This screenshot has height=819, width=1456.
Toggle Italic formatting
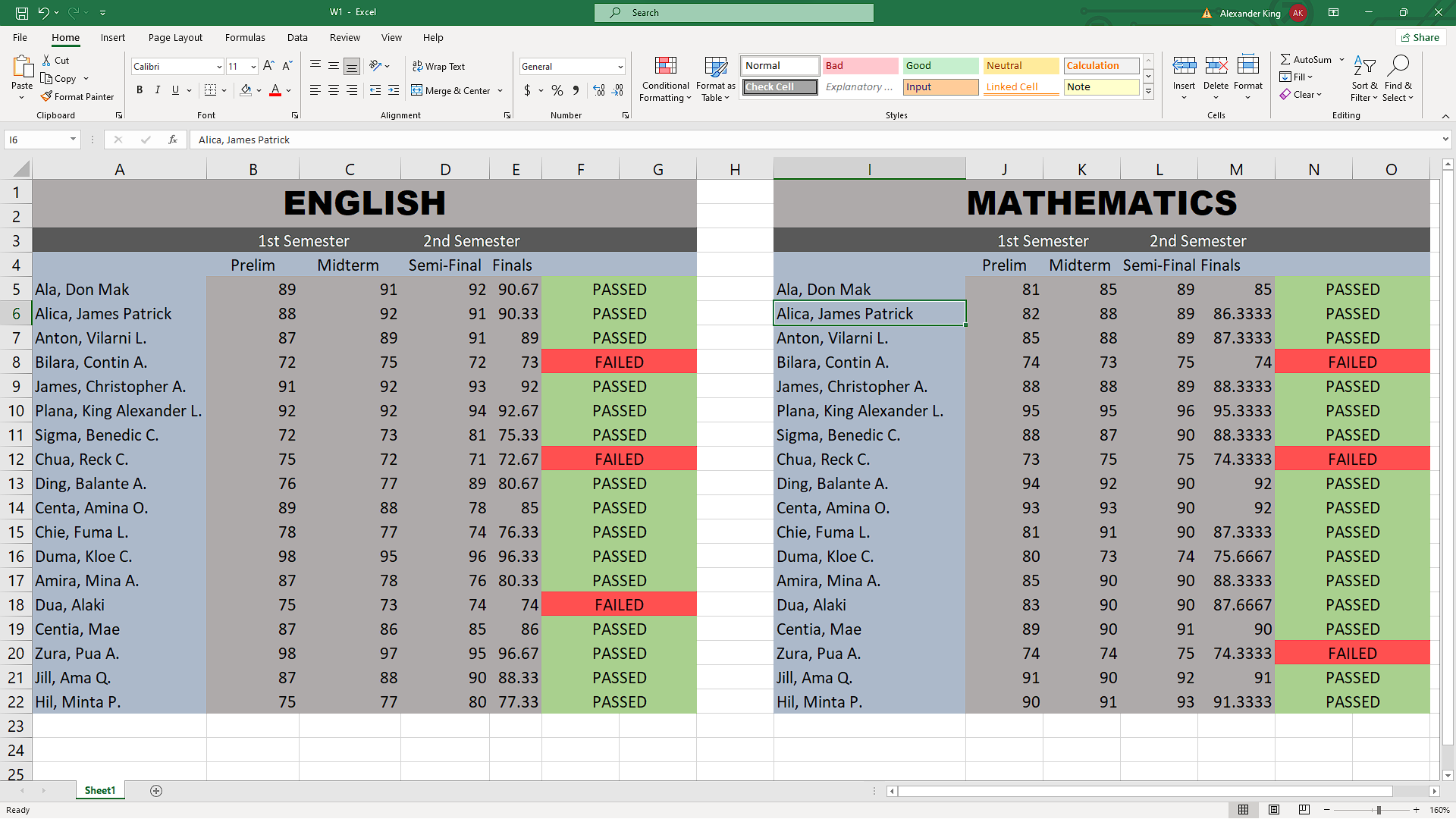coord(158,90)
